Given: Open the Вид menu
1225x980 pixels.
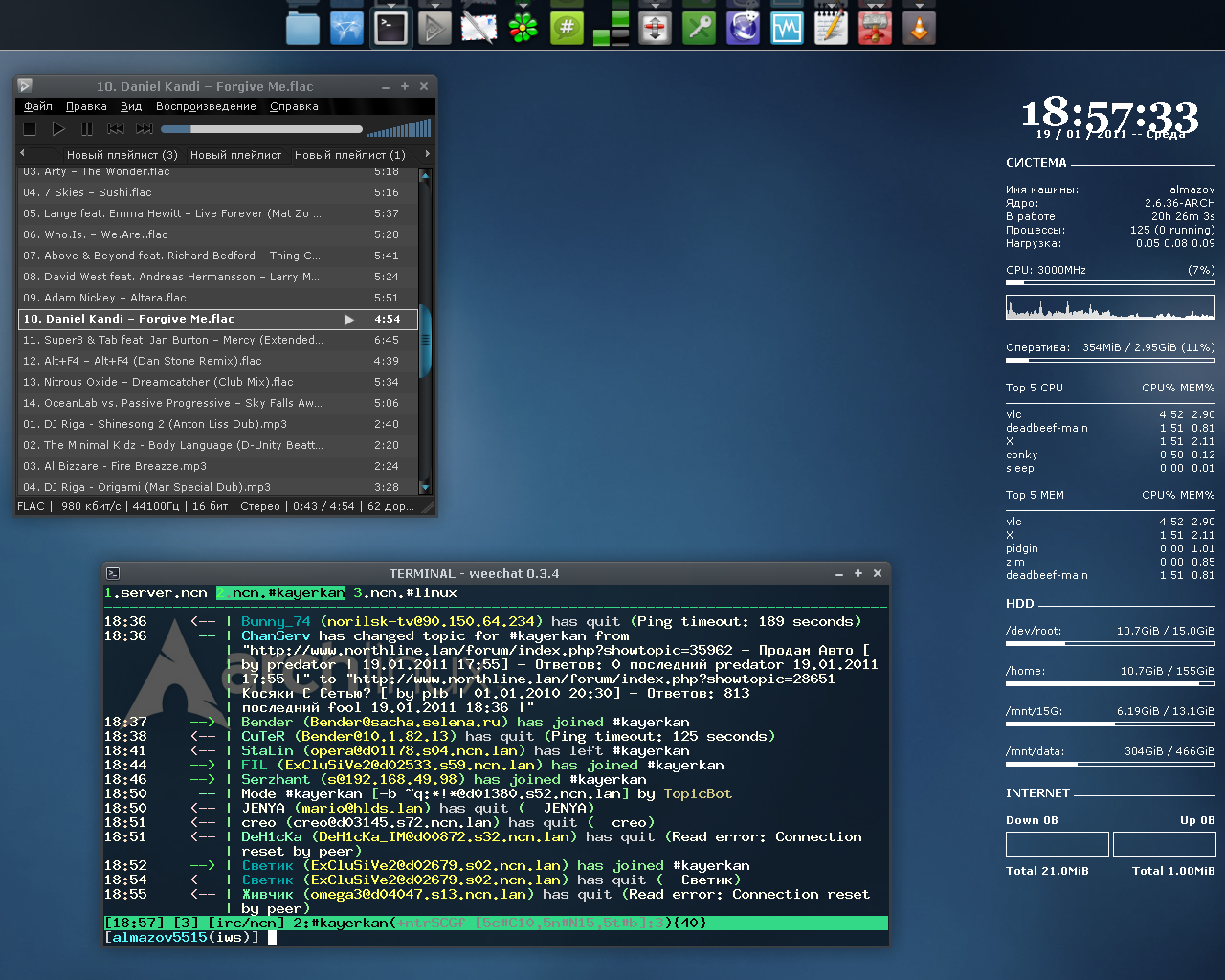Looking at the screenshot, I should pos(131,106).
